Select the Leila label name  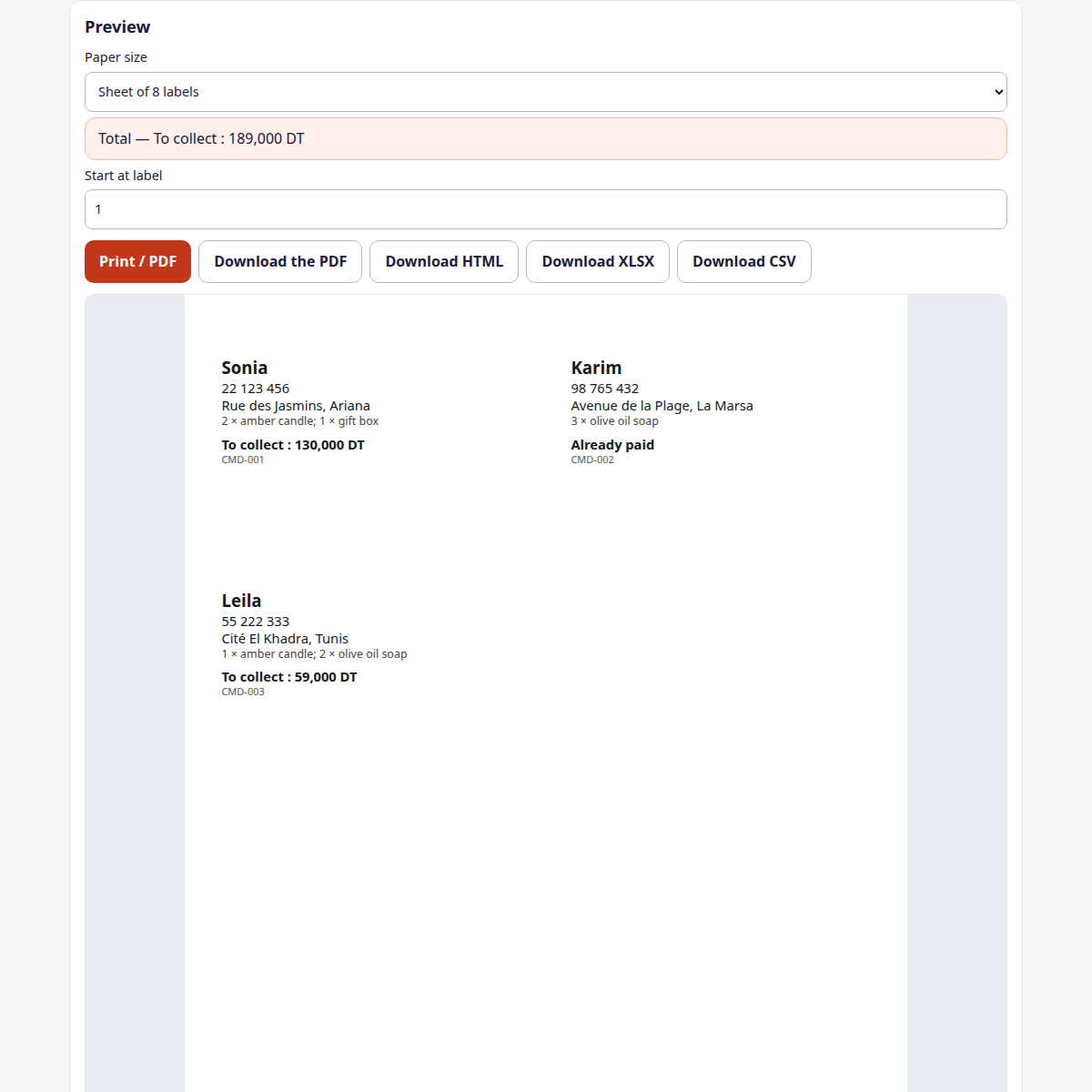(241, 601)
